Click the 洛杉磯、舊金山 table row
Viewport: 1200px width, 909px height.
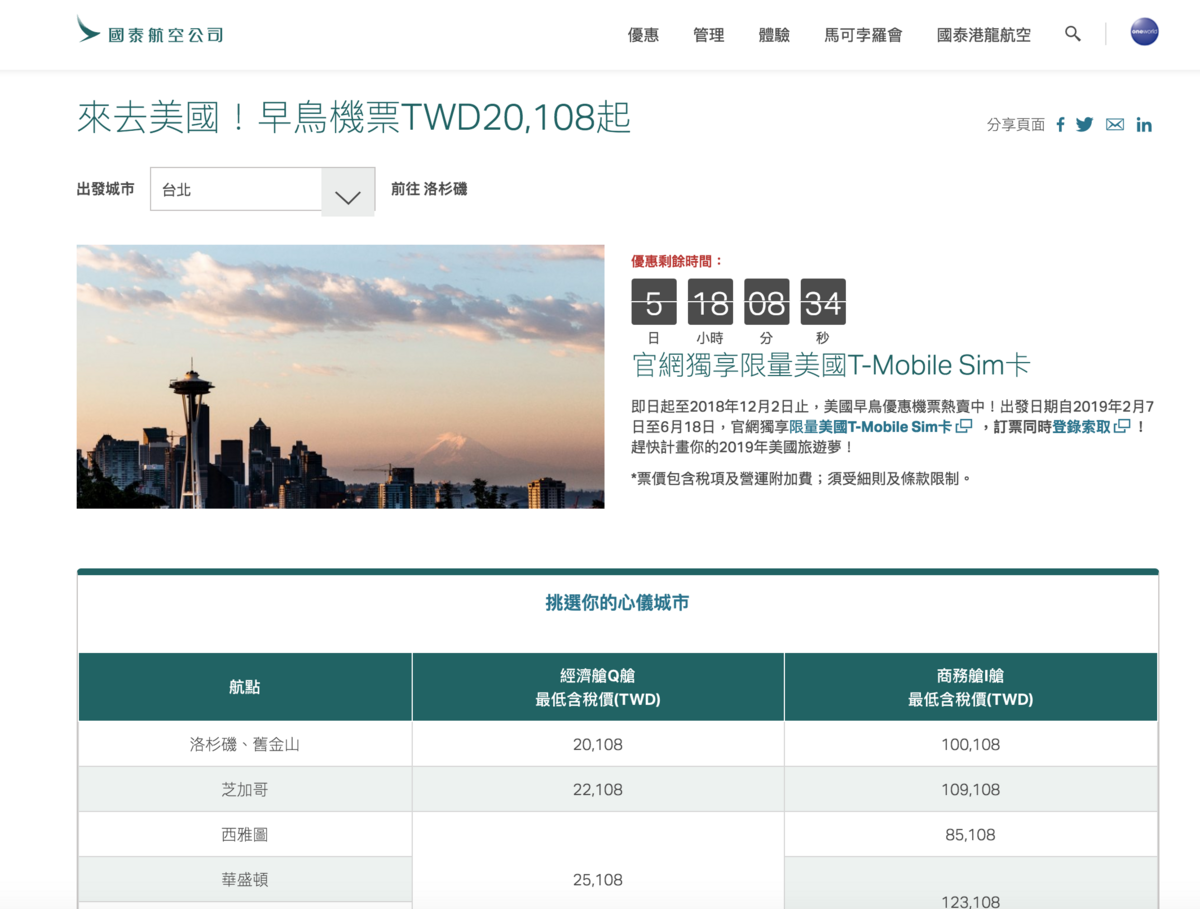pyautogui.click(x=618, y=744)
